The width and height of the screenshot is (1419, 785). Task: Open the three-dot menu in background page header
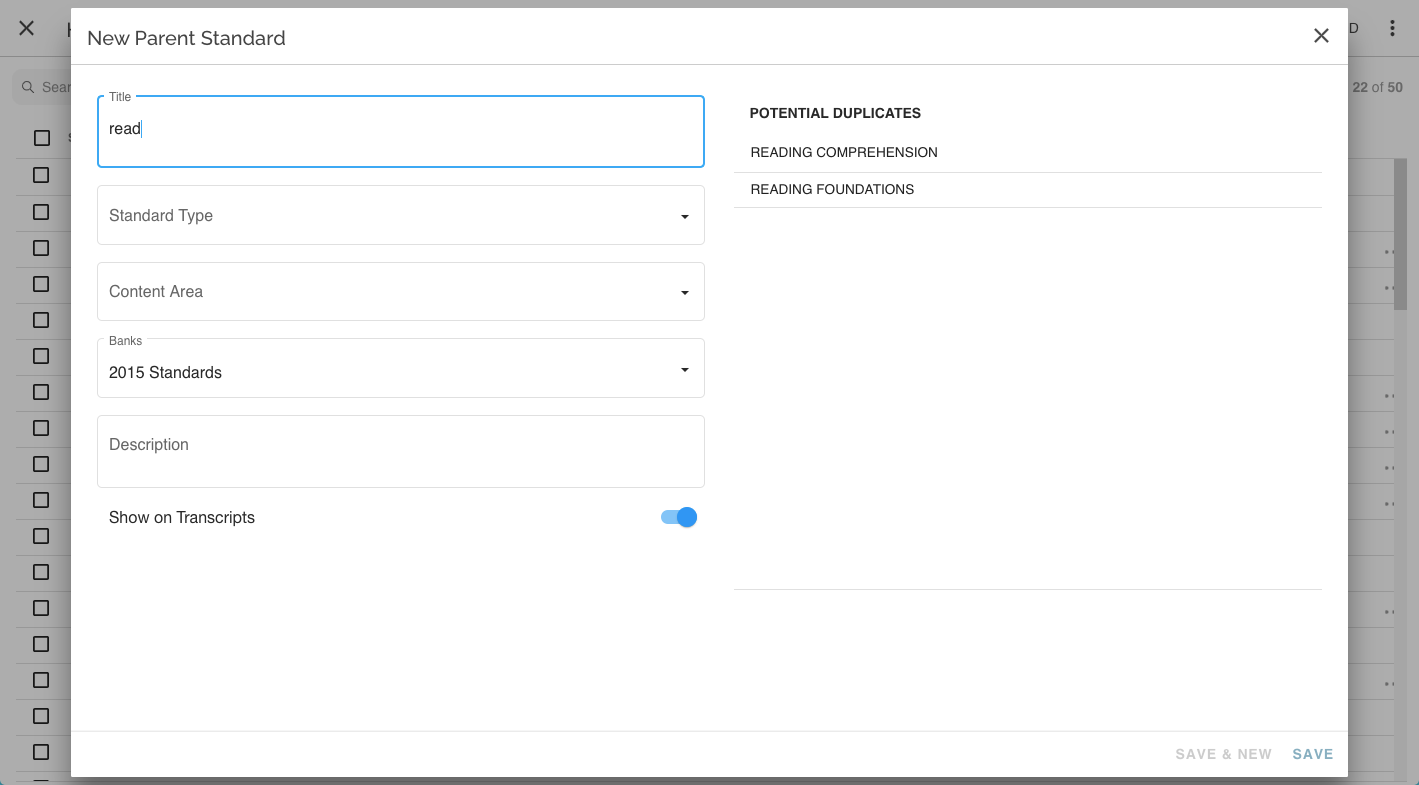1392,28
